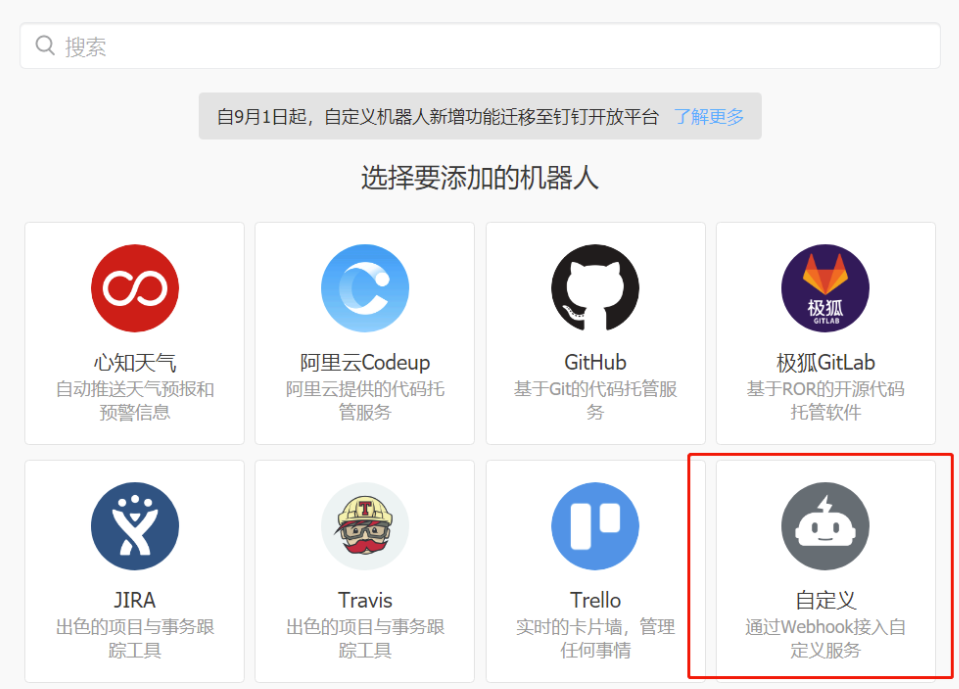This screenshot has height=689, width=959.
Task: Choose the GitHub octocat icon
Action: point(595,288)
